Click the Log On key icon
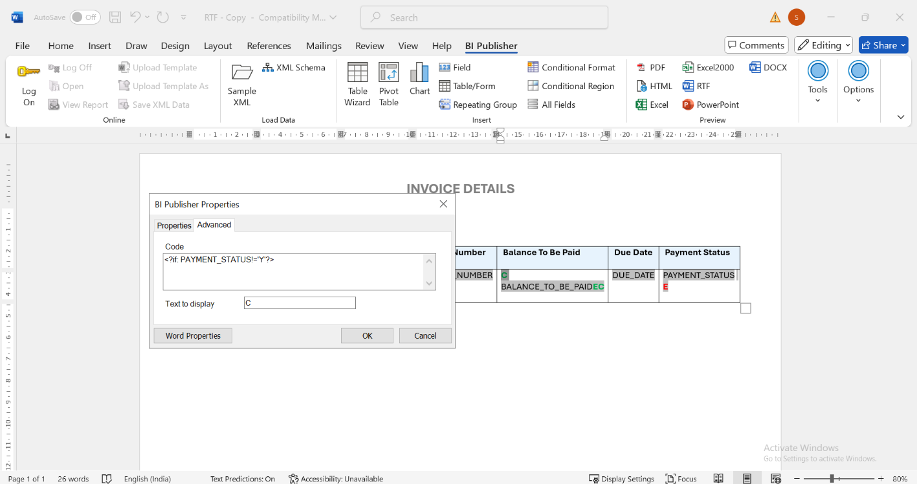Viewport: 918px width, 484px height. pyautogui.click(x=29, y=73)
